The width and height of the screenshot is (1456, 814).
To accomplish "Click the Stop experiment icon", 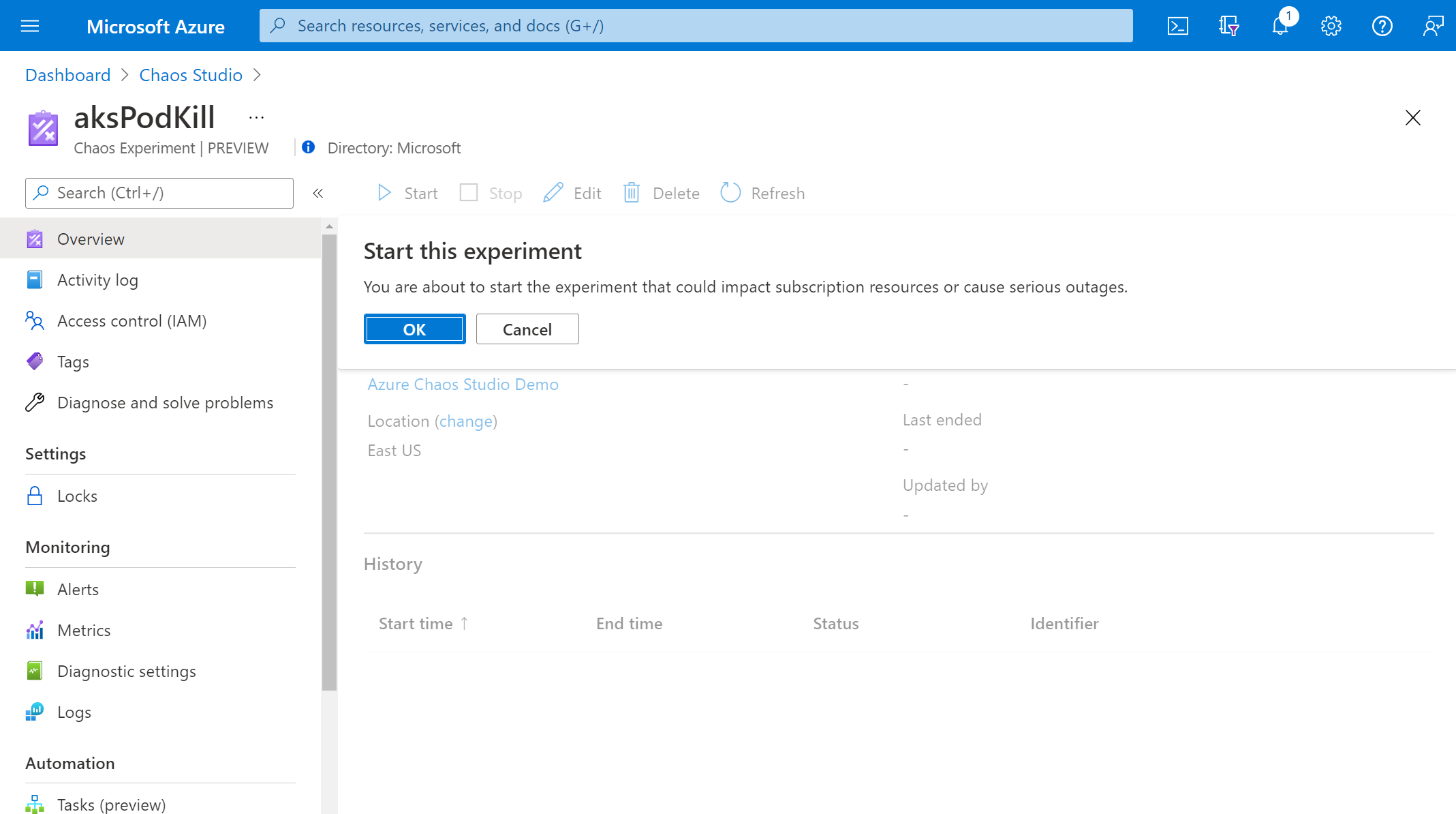I will pyautogui.click(x=469, y=193).
